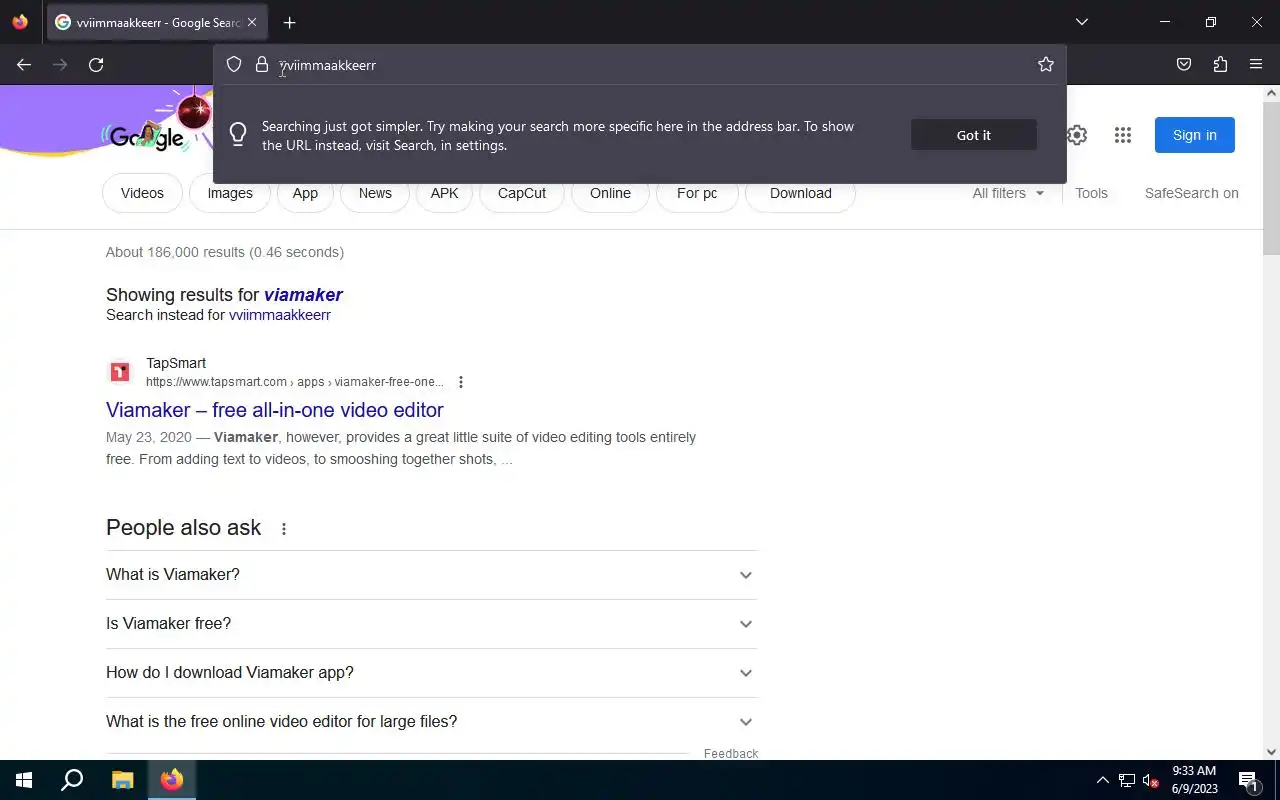Open the Save to Pocket icon
Viewport: 1280px width, 800px height.
pyautogui.click(x=1184, y=65)
